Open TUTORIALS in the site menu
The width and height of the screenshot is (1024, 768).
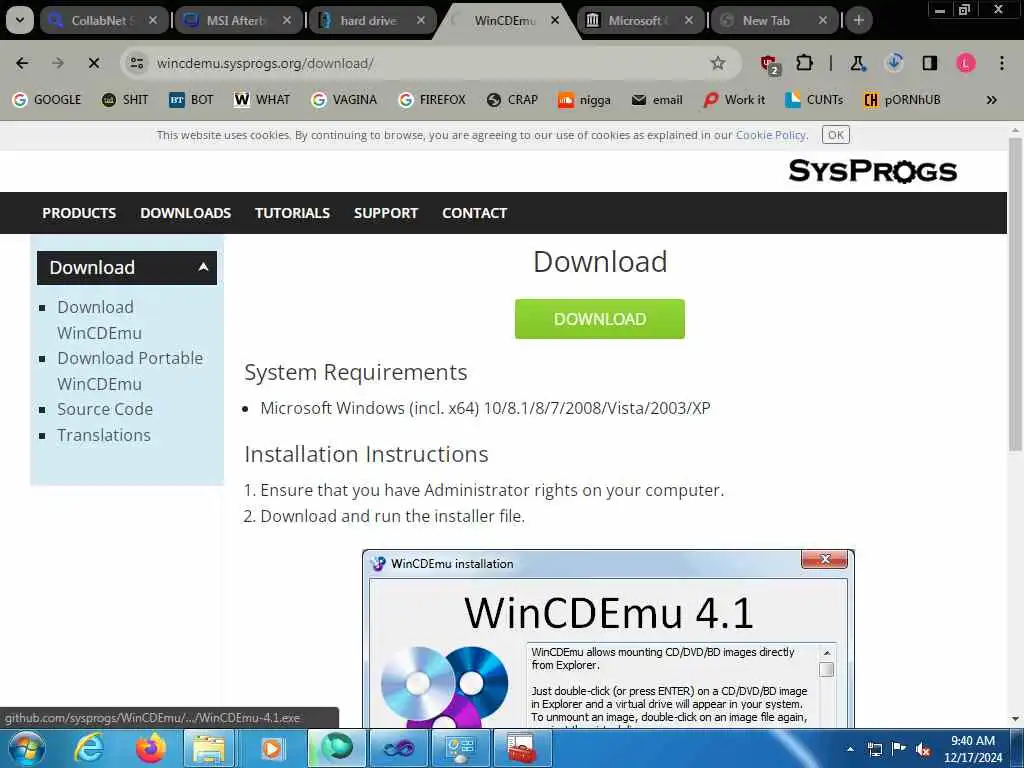(292, 213)
